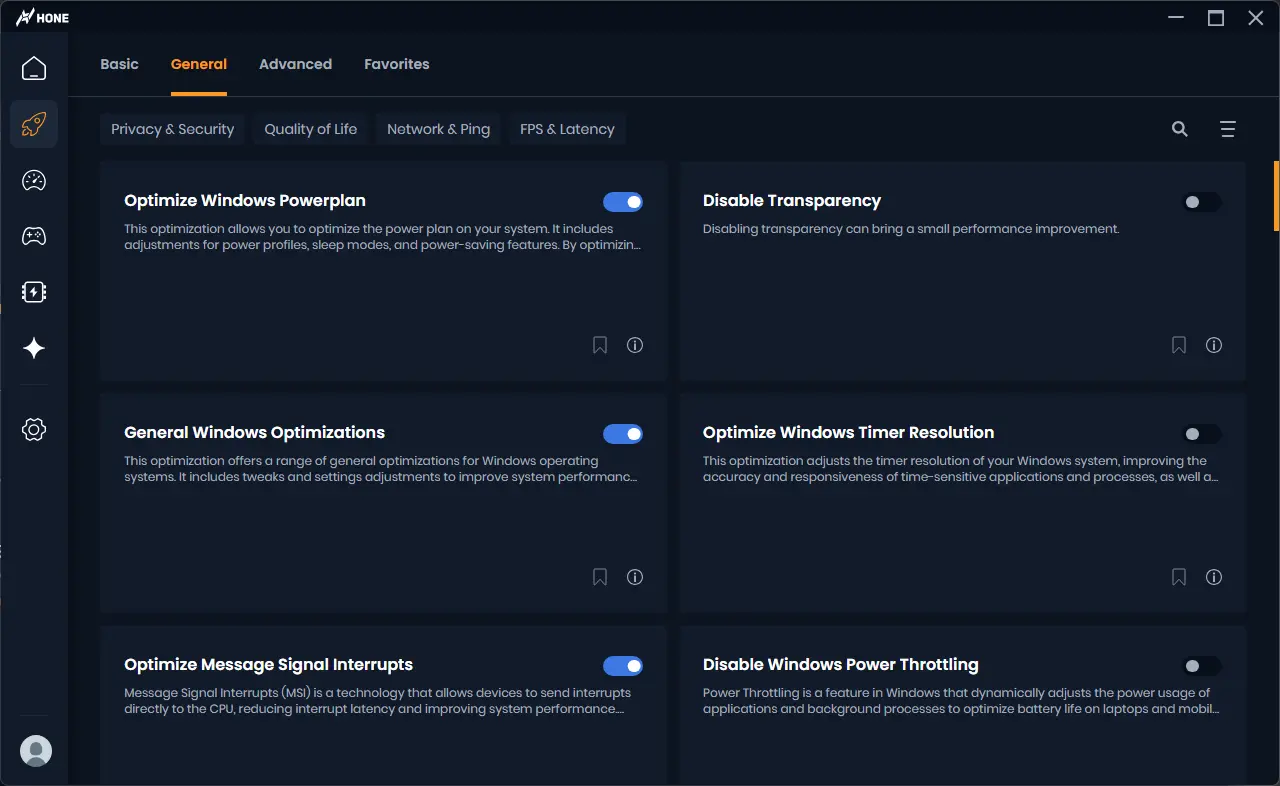Viewport: 1280px width, 786px height.
Task: Open the list view options menu
Action: 1228,129
